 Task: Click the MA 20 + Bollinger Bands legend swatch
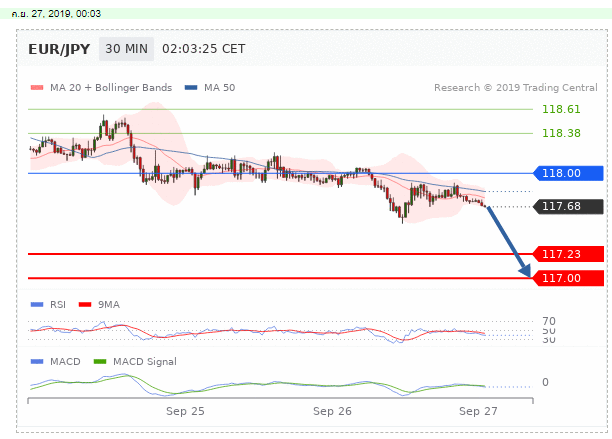click(x=37, y=88)
